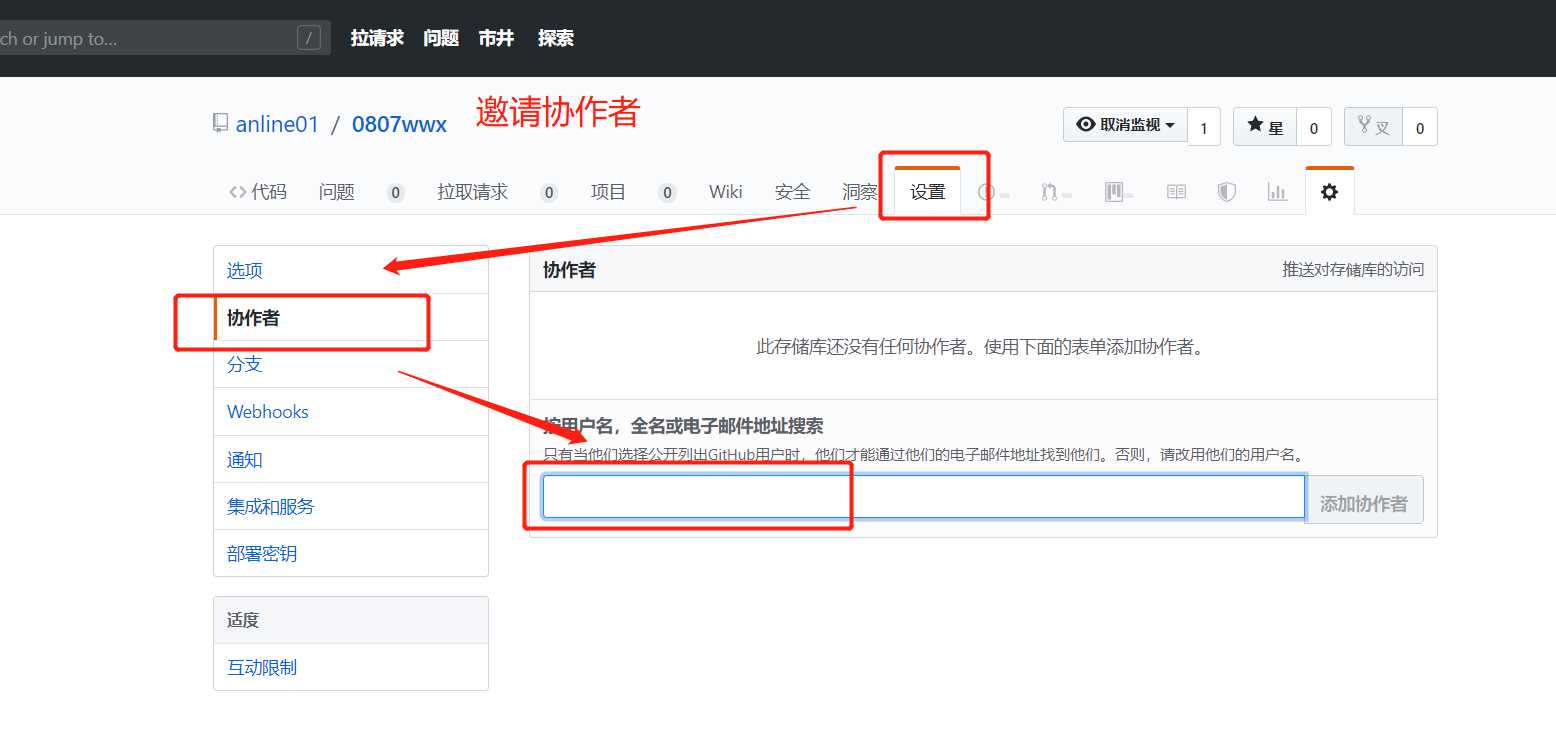Switch to the 代码 tab
Screen dimensions: 1556x748
pyautogui.click(x=257, y=192)
